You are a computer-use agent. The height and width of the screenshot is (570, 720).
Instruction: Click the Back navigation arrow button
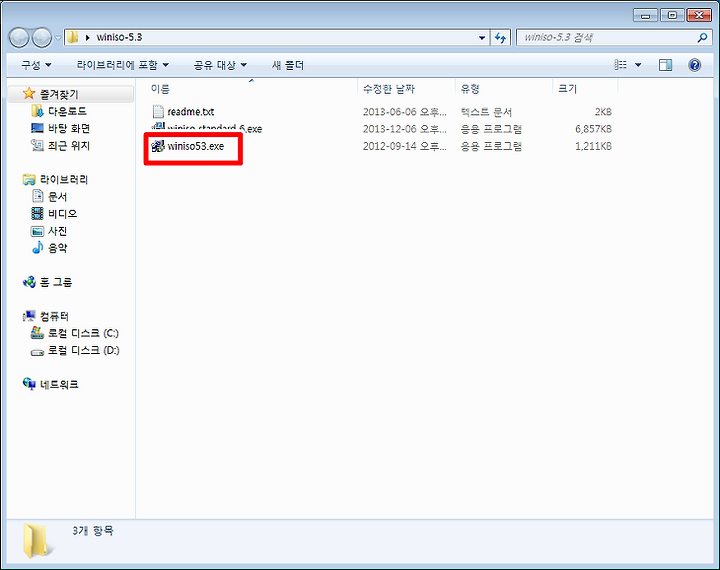point(19,38)
